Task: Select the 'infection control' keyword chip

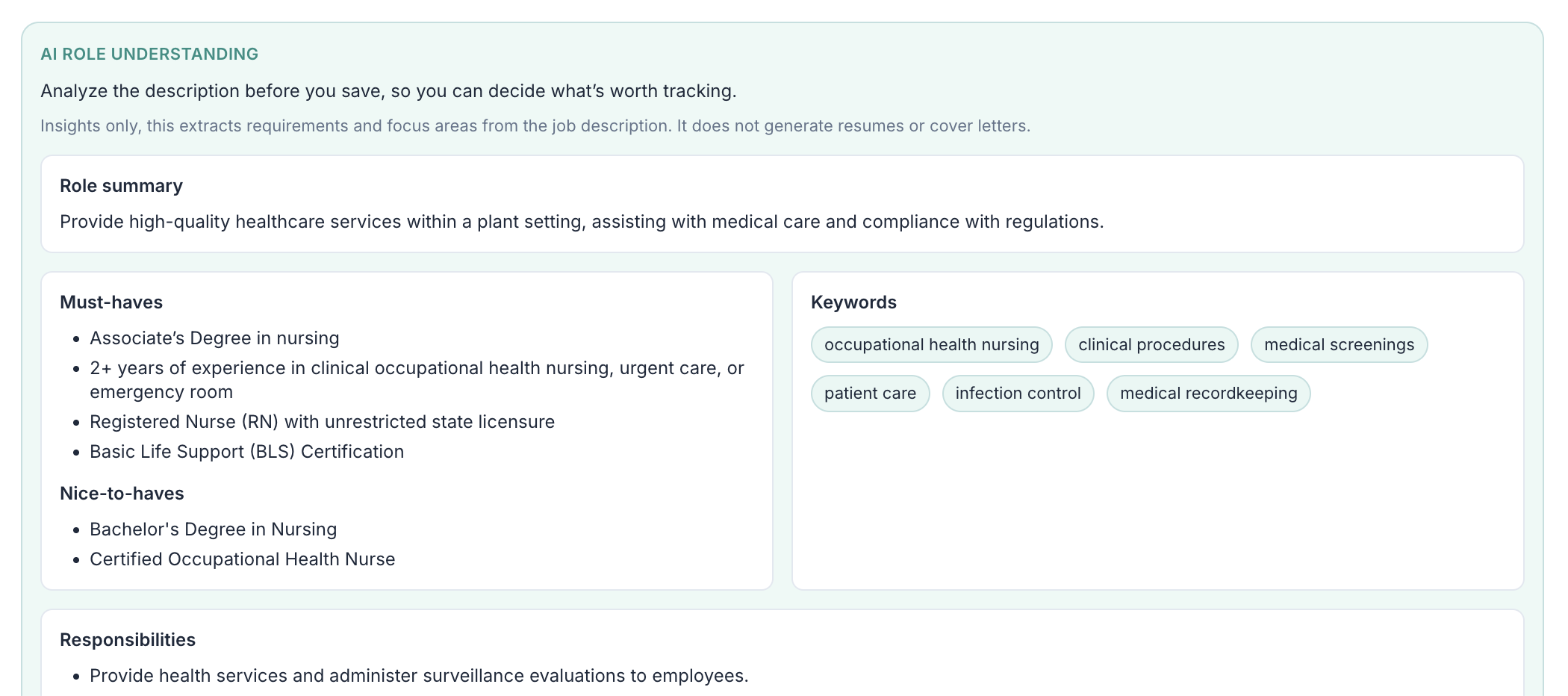Action: 1018,393
